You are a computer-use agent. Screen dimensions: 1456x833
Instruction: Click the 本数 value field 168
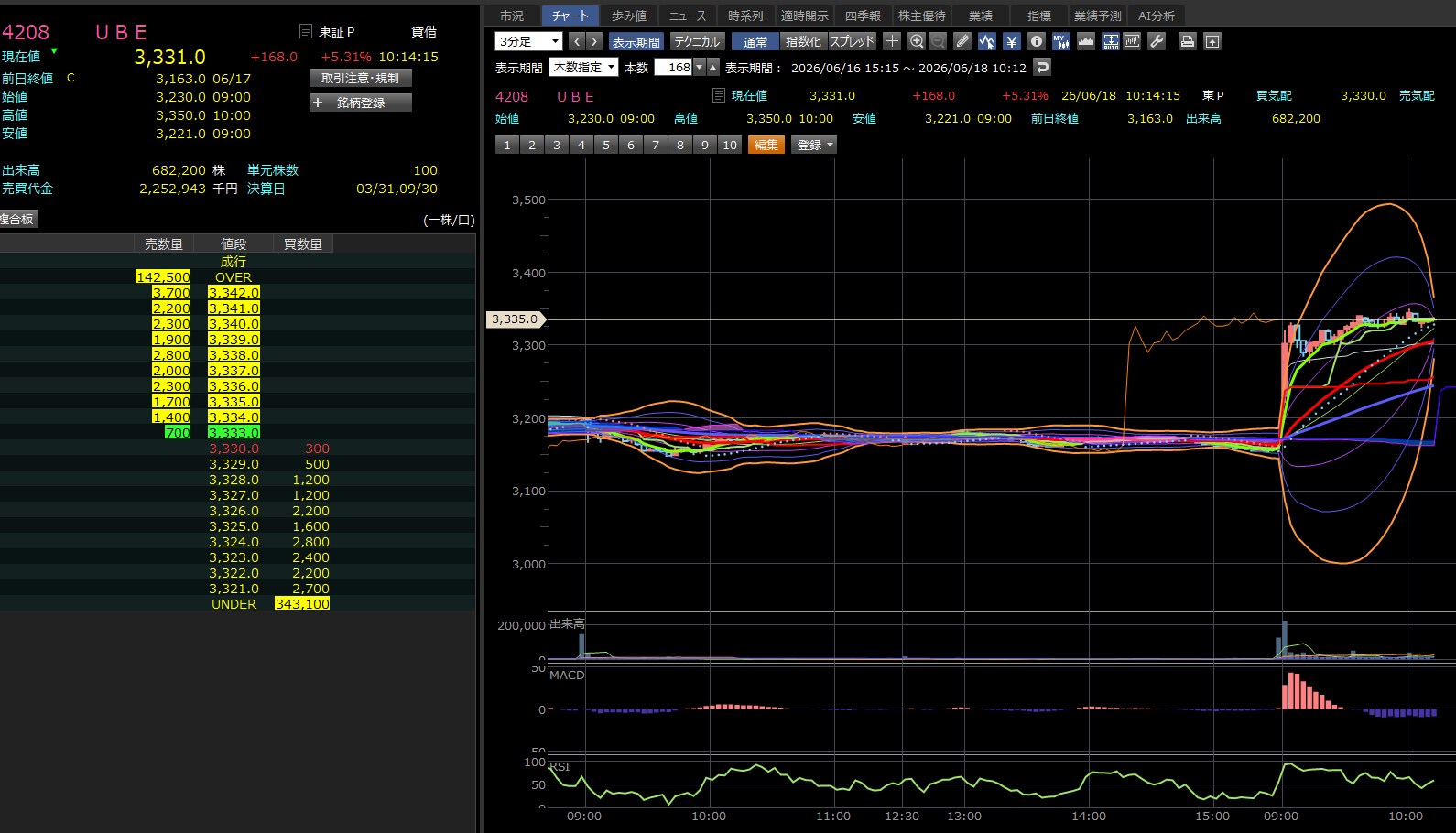point(673,67)
